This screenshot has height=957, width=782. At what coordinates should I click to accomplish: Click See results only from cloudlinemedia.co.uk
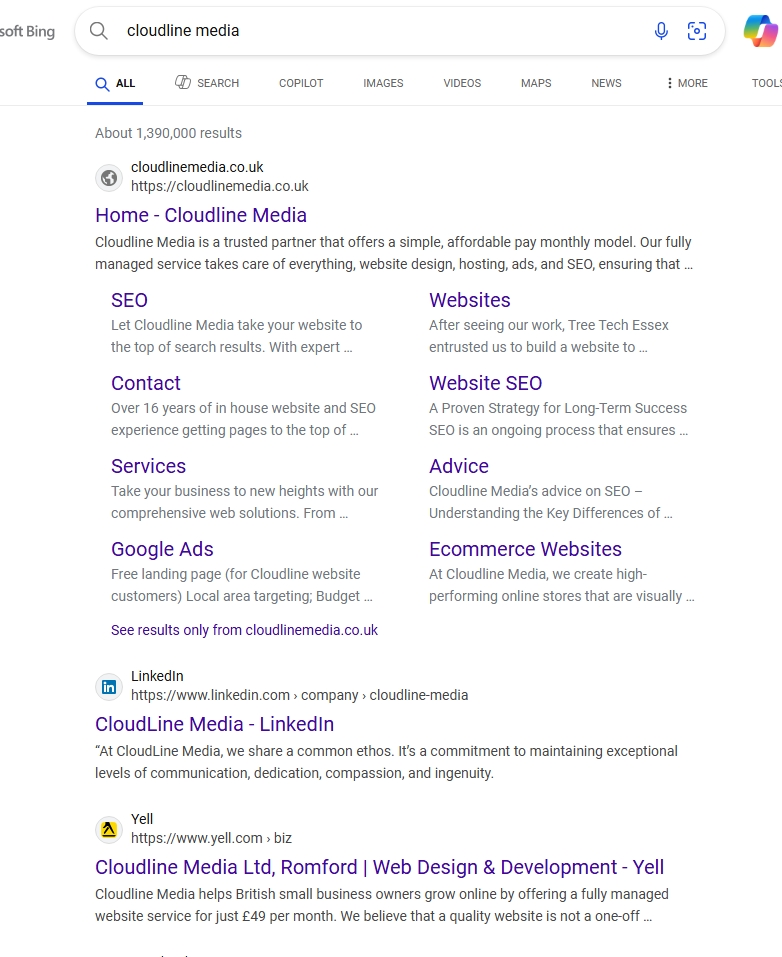[x=244, y=630]
